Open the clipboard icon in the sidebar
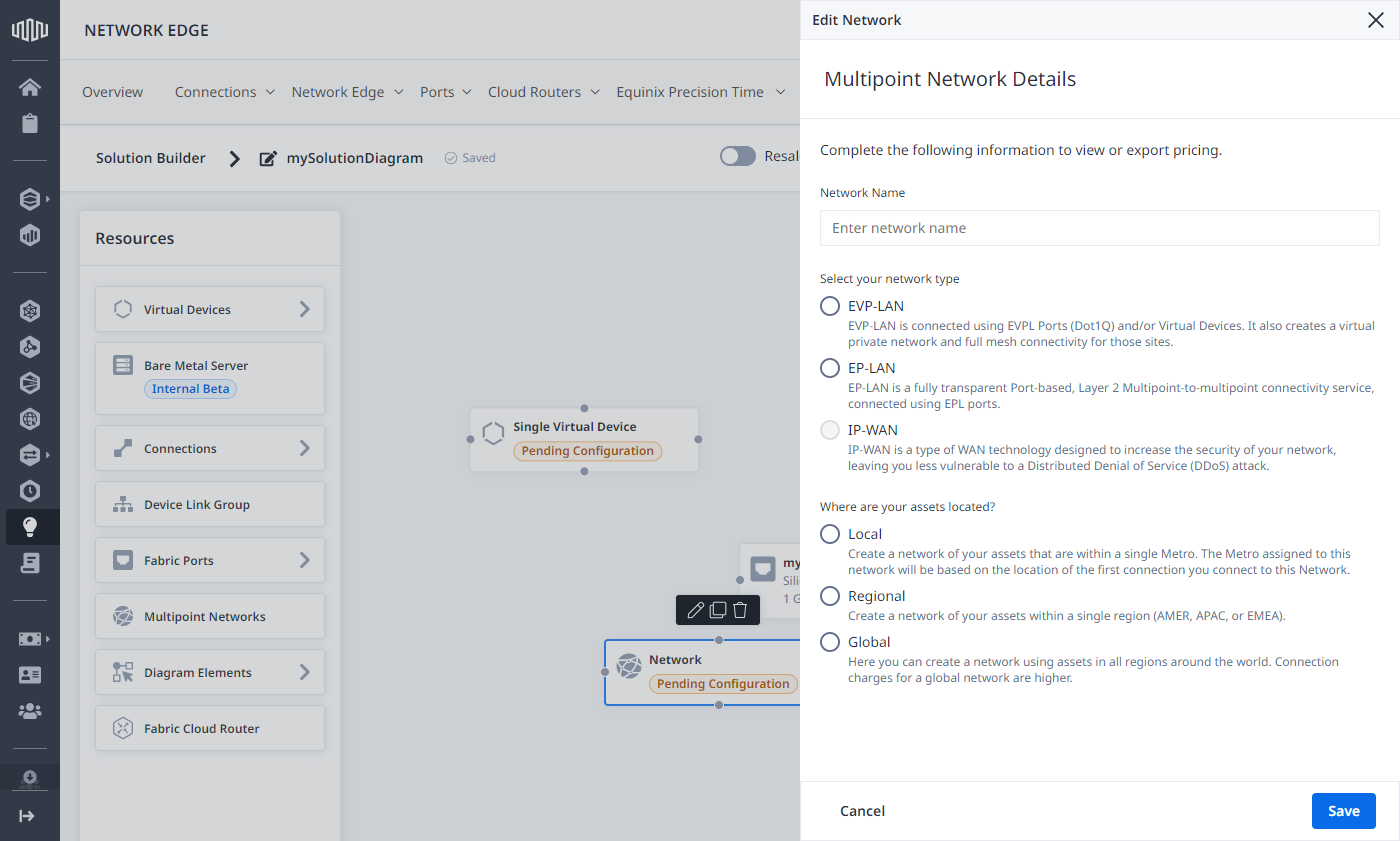 click(30, 123)
